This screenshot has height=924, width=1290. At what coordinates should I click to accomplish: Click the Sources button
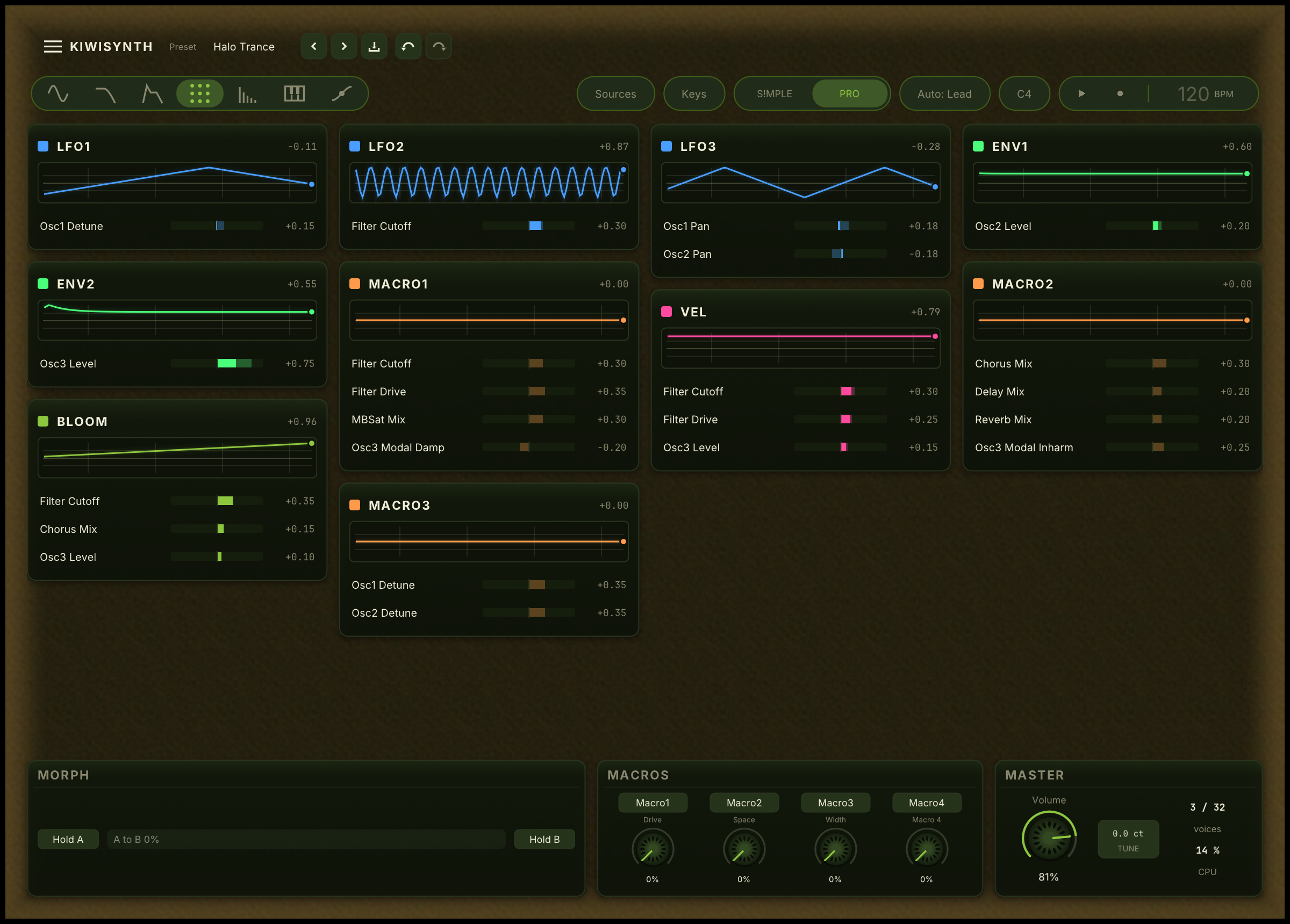click(x=615, y=94)
